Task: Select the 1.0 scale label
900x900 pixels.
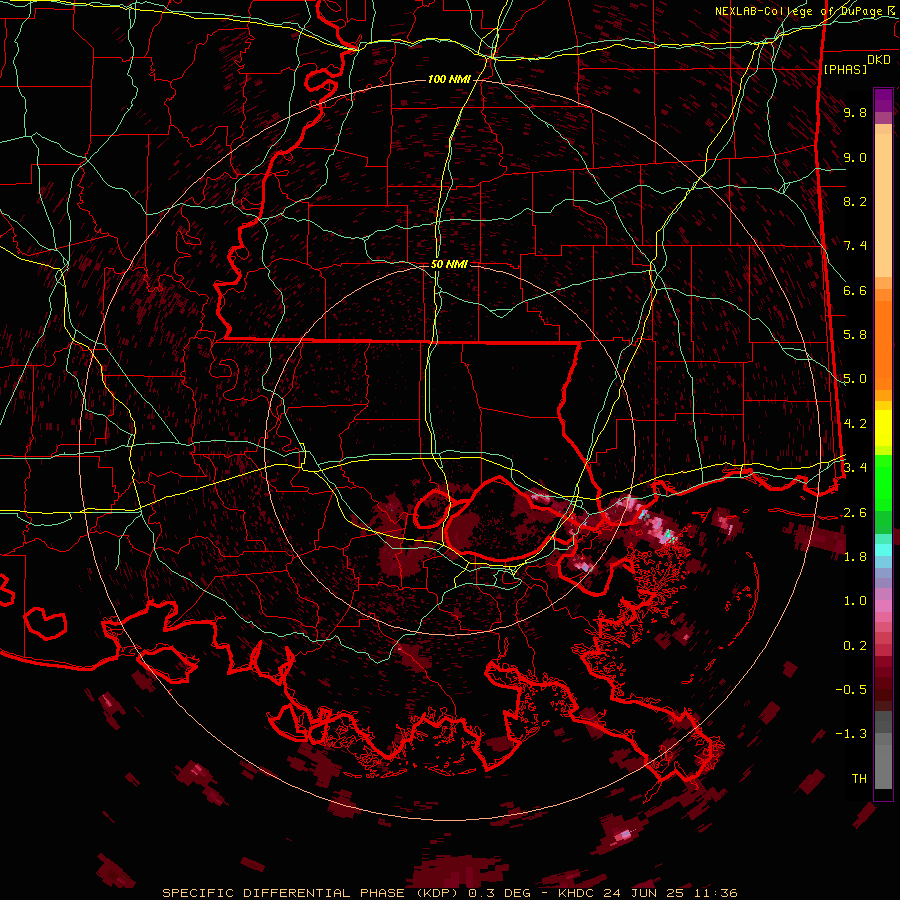Action: (x=855, y=601)
